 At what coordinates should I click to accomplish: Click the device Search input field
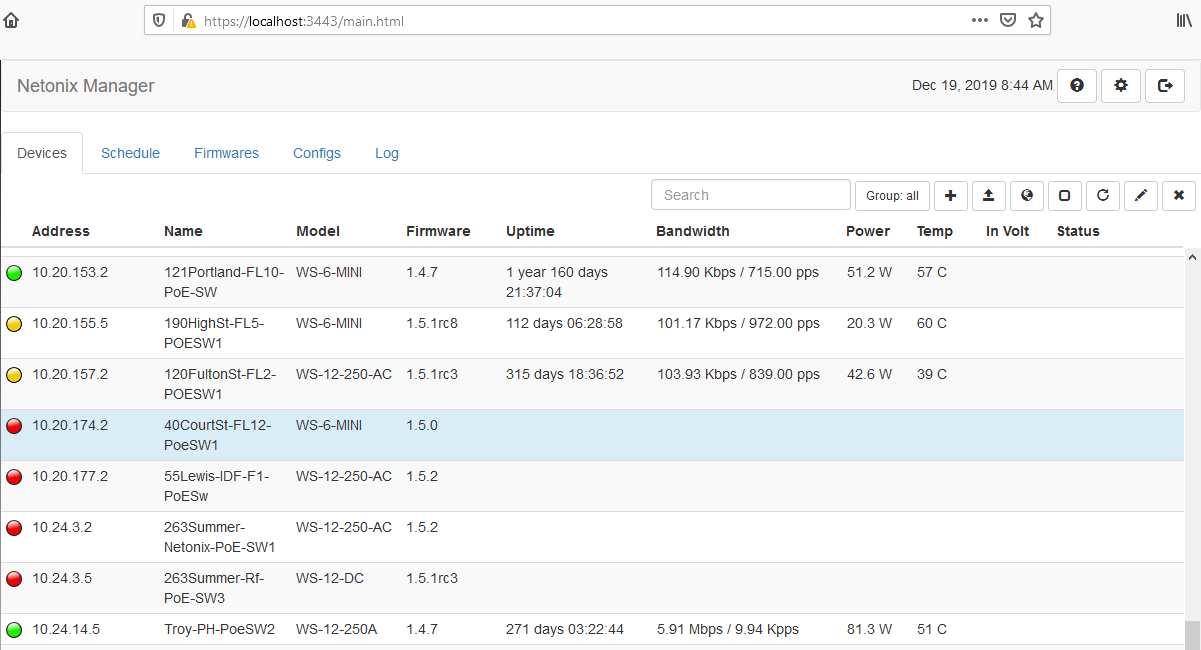[x=750, y=195]
